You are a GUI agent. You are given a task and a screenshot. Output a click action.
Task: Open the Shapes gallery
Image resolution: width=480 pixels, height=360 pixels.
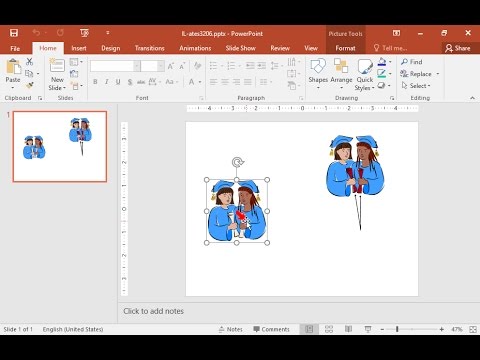(318, 74)
